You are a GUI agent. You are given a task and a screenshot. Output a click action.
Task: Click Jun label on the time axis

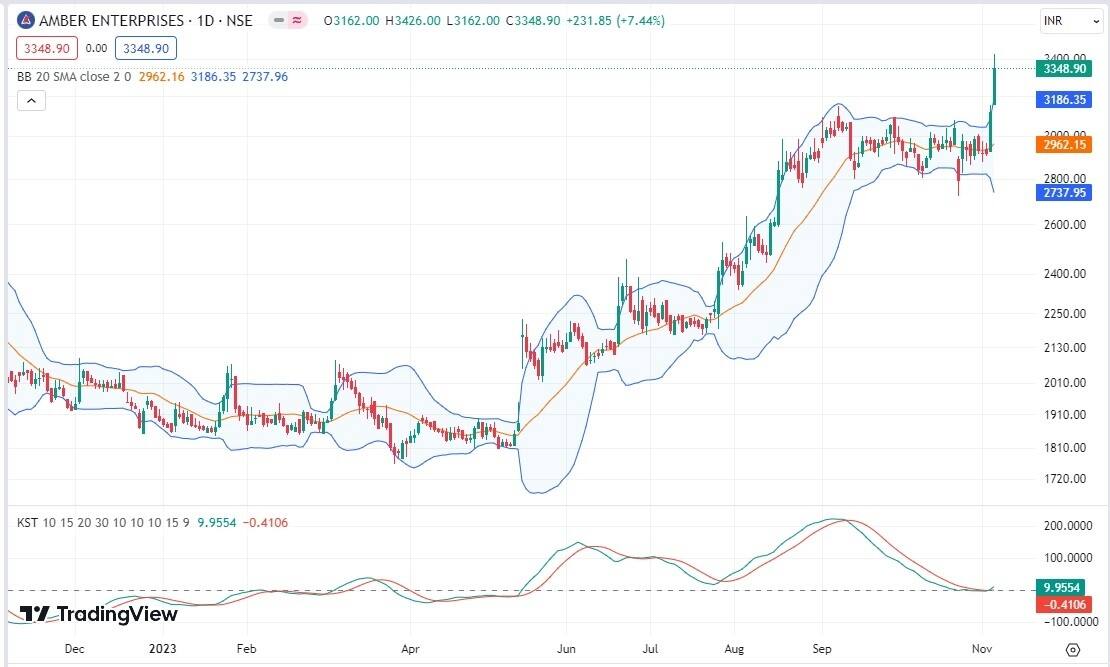(566, 649)
